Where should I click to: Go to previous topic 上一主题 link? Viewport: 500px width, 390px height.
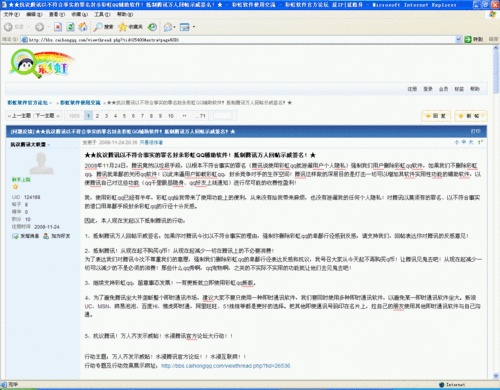(21, 116)
